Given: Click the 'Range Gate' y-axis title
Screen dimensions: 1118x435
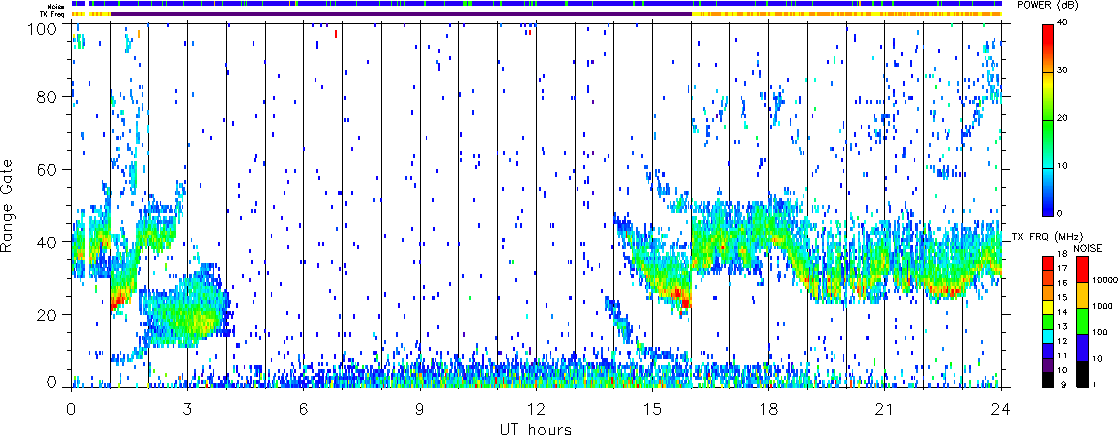Looking at the screenshot, I should point(8,205).
